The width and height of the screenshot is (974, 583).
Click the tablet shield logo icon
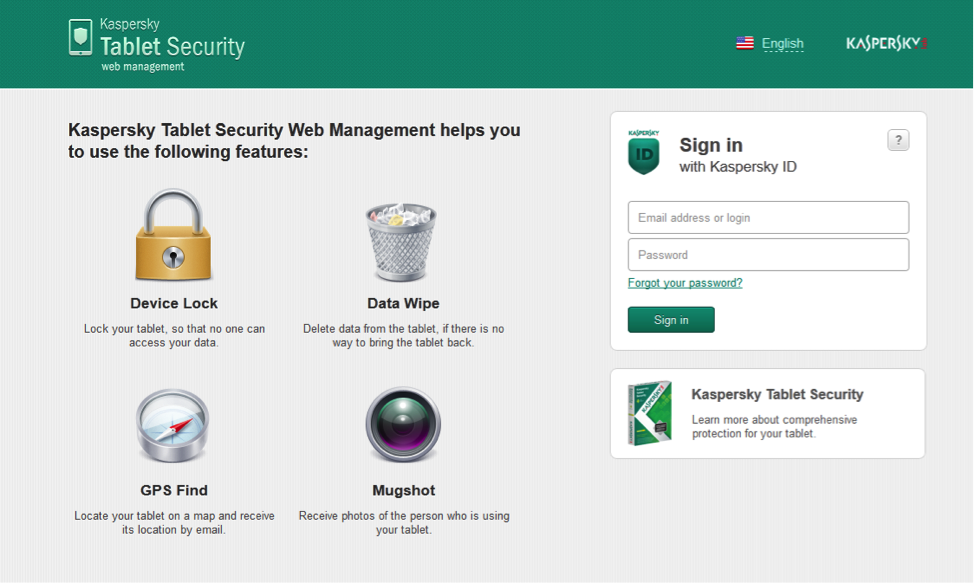(x=80, y=37)
